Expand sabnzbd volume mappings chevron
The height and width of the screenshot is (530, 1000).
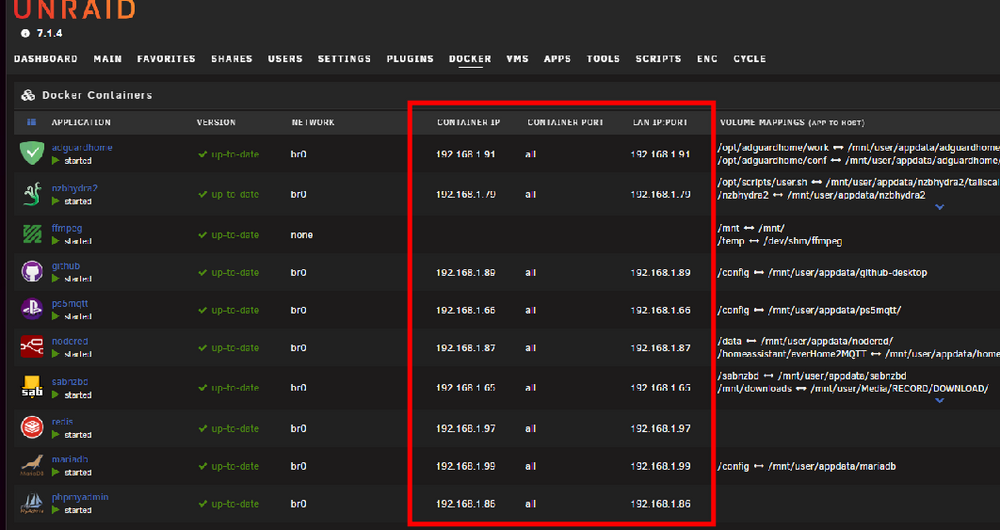pyautogui.click(x=939, y=401)
